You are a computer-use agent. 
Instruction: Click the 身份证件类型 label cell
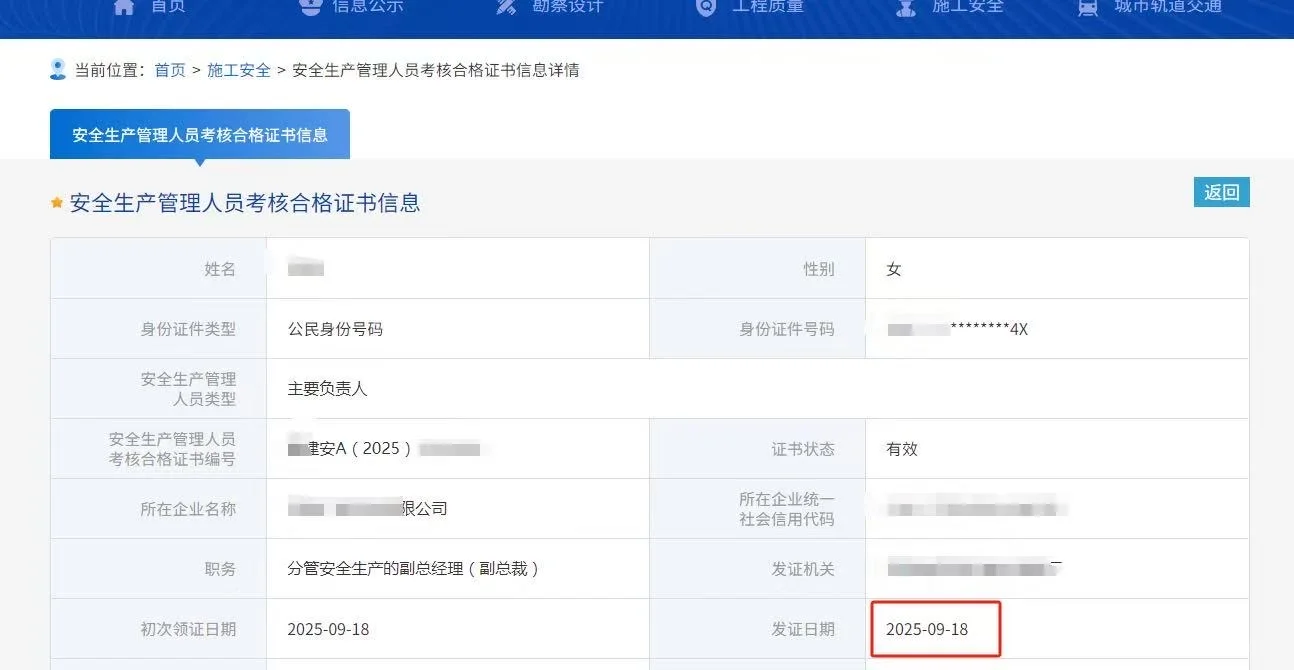(159, 328)
